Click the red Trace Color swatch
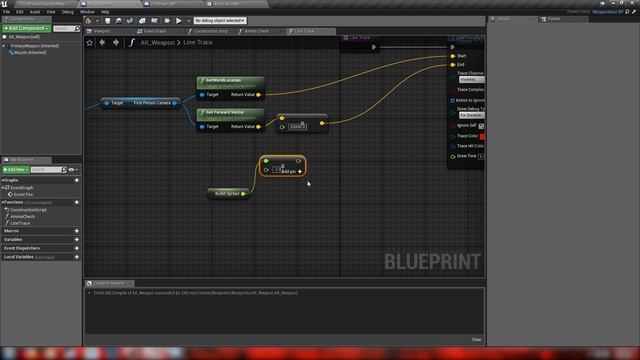This screenshot has width=640, height=360. tap(482, 136)
